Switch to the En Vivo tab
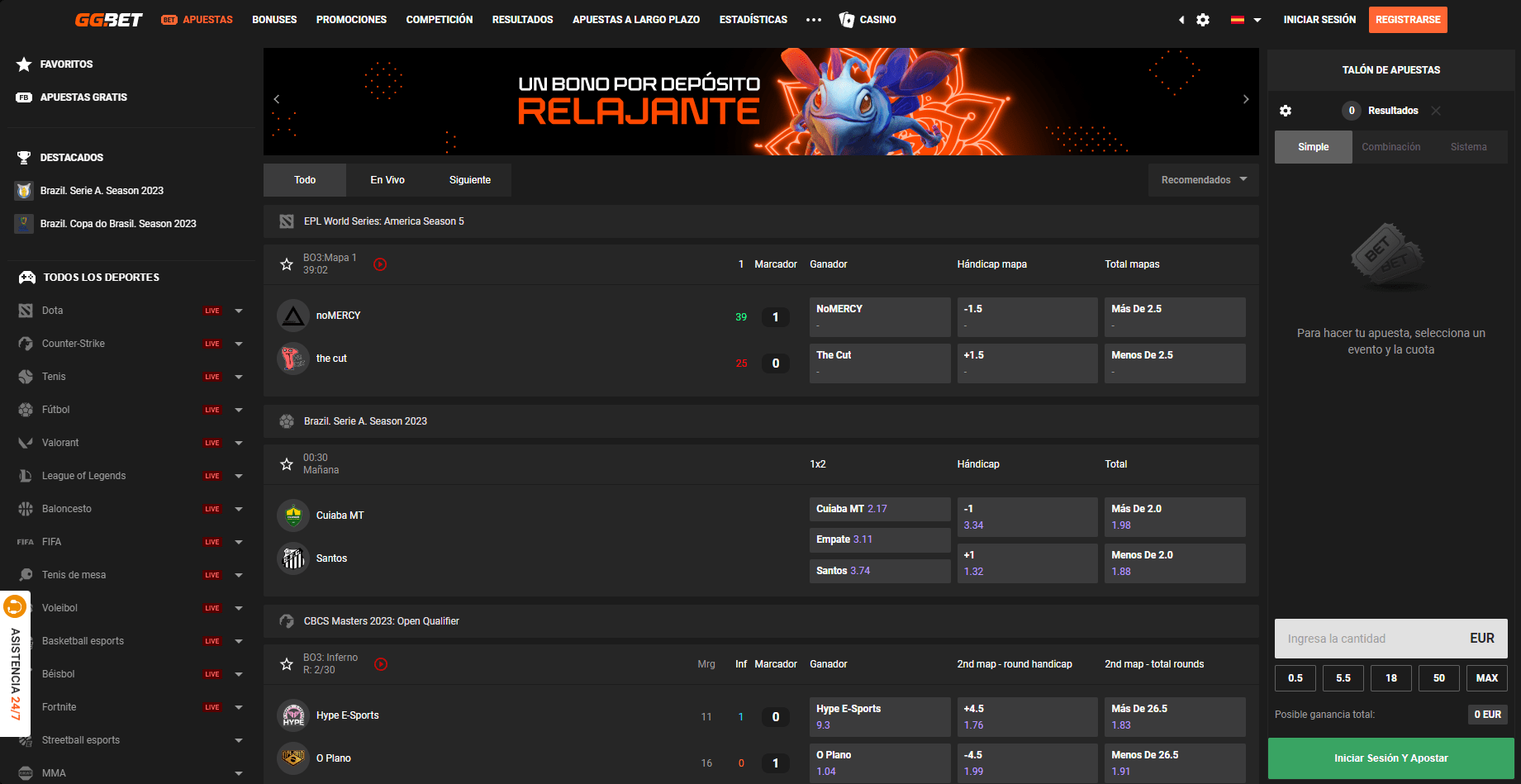Screen dimensions: 1521x784 pos(387,180)
